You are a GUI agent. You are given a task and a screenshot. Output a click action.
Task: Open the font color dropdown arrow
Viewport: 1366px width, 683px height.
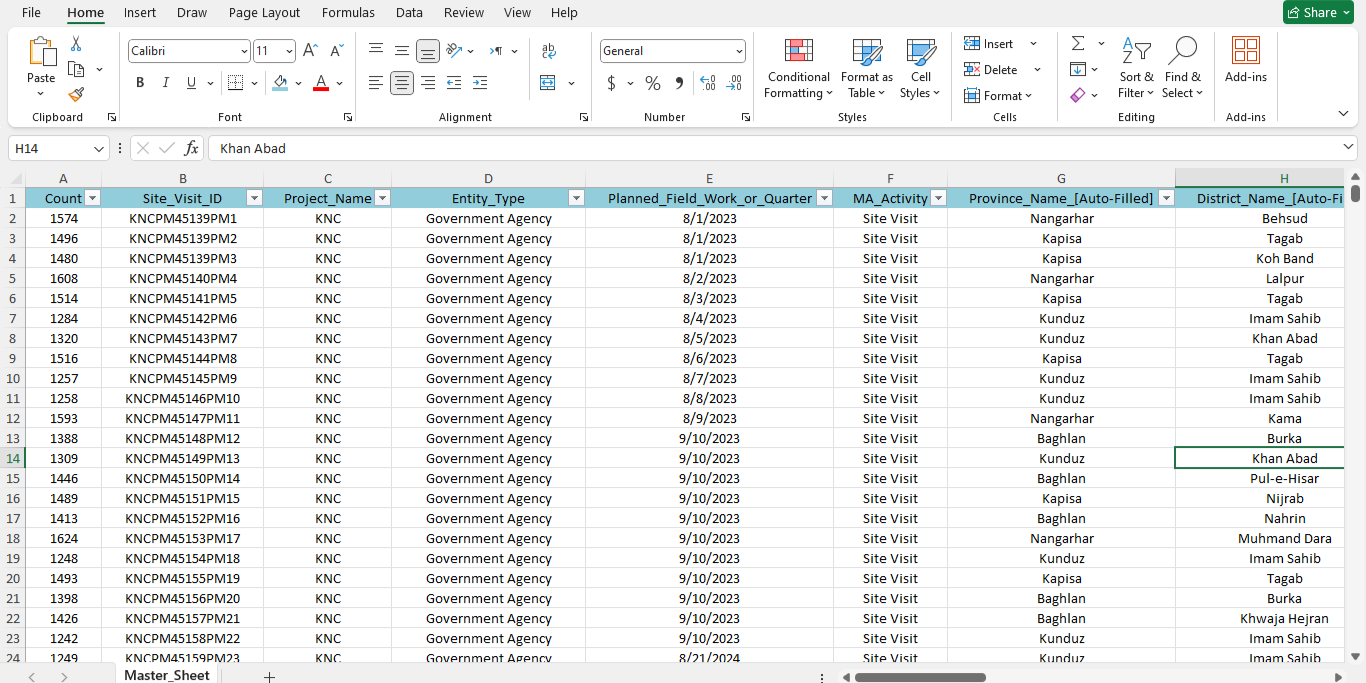340,83
